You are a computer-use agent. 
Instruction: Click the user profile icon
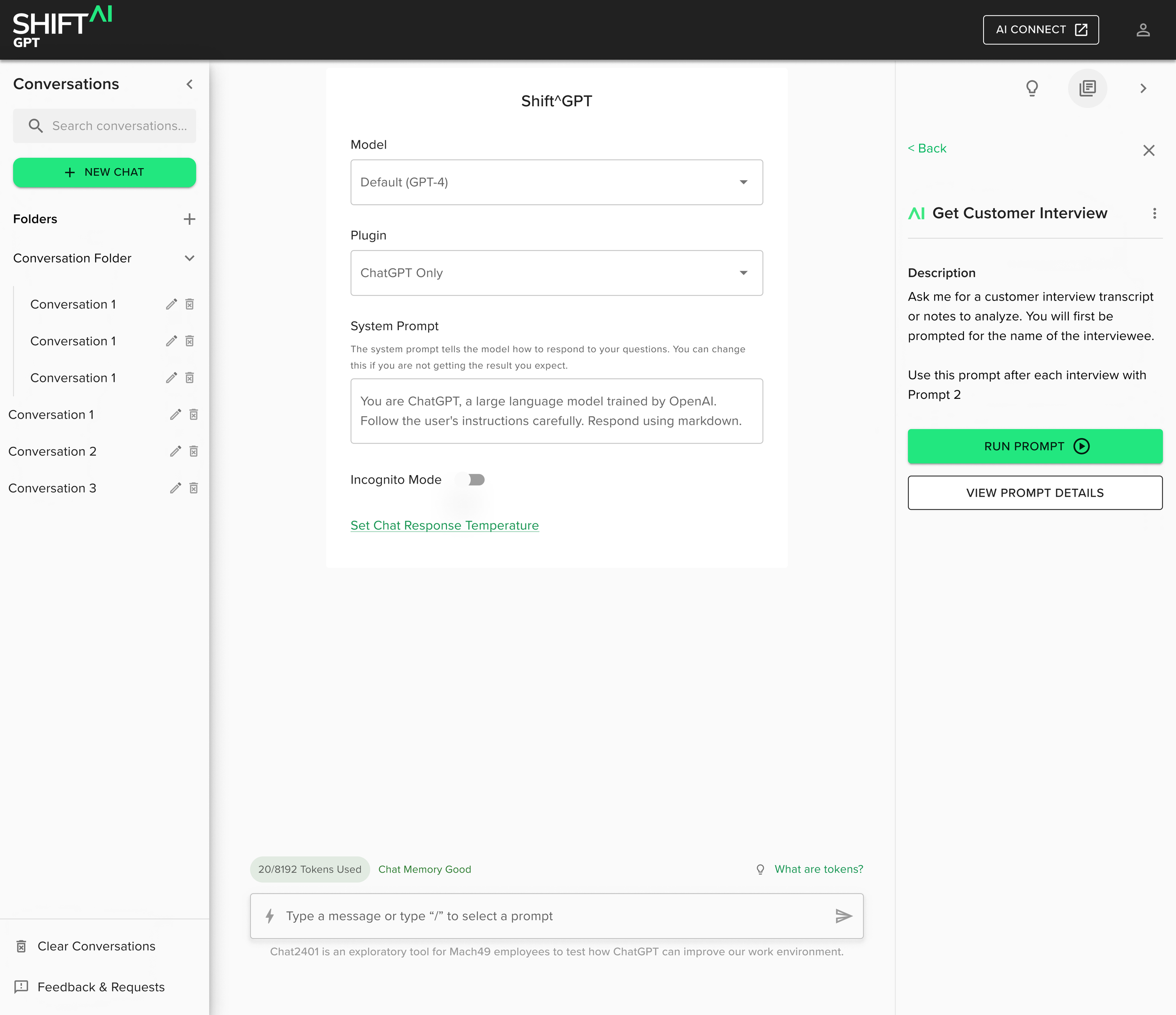[1143, 30]
